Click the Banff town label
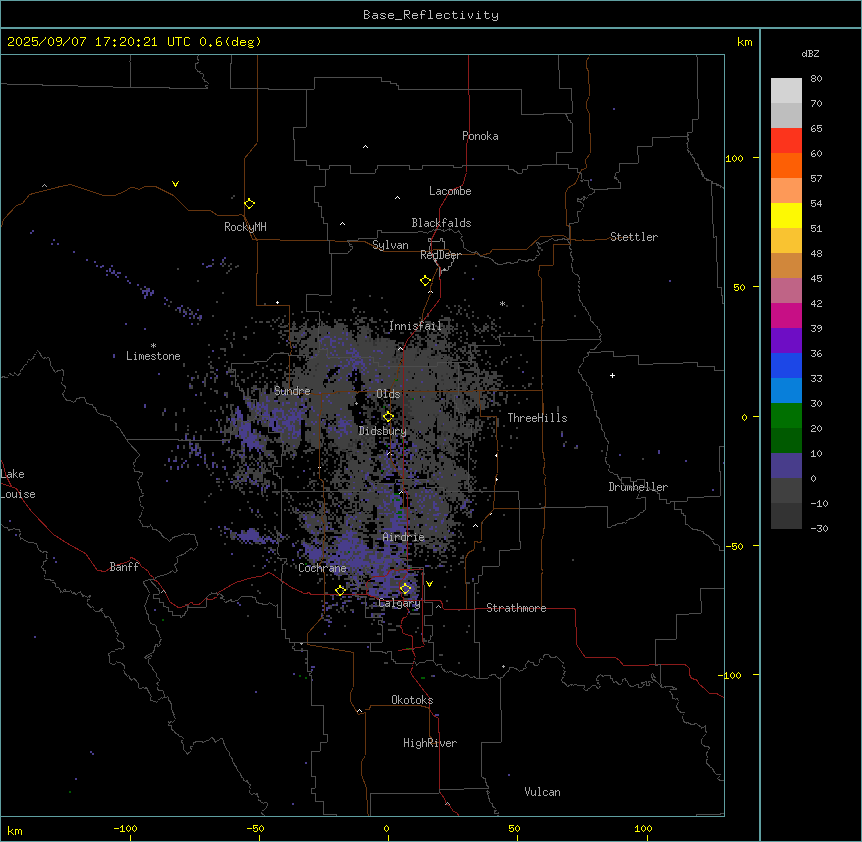The height and width of the screenshot is (842, 862). click(x=124, y=567)
